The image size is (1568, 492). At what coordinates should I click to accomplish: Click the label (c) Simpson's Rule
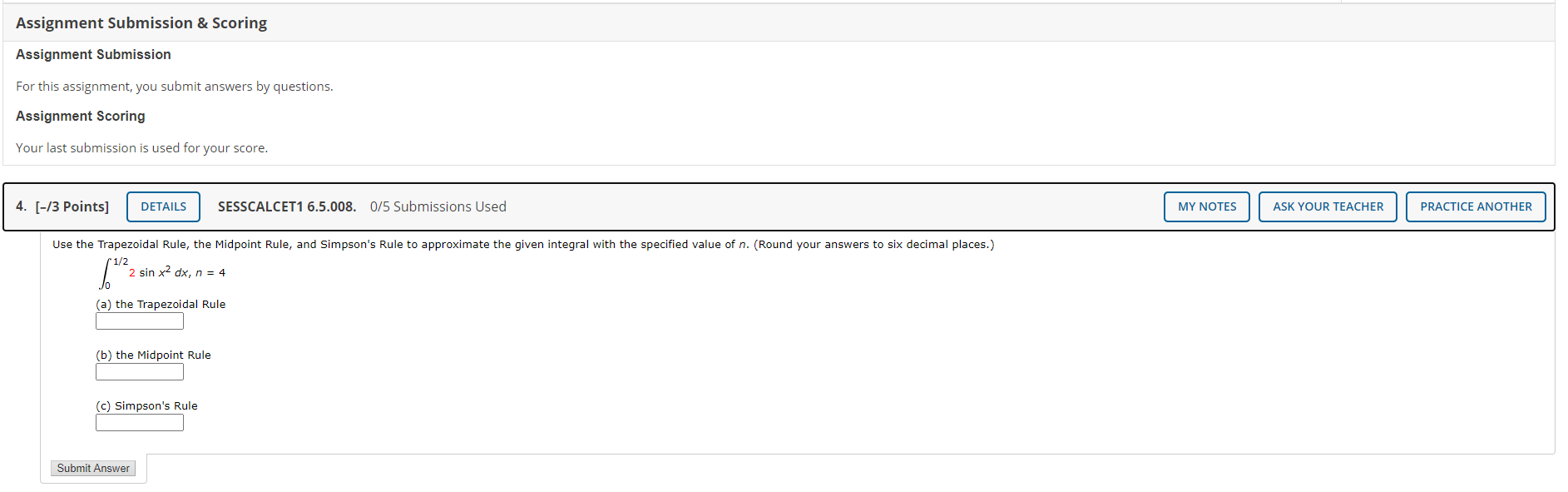pos(146,406)
